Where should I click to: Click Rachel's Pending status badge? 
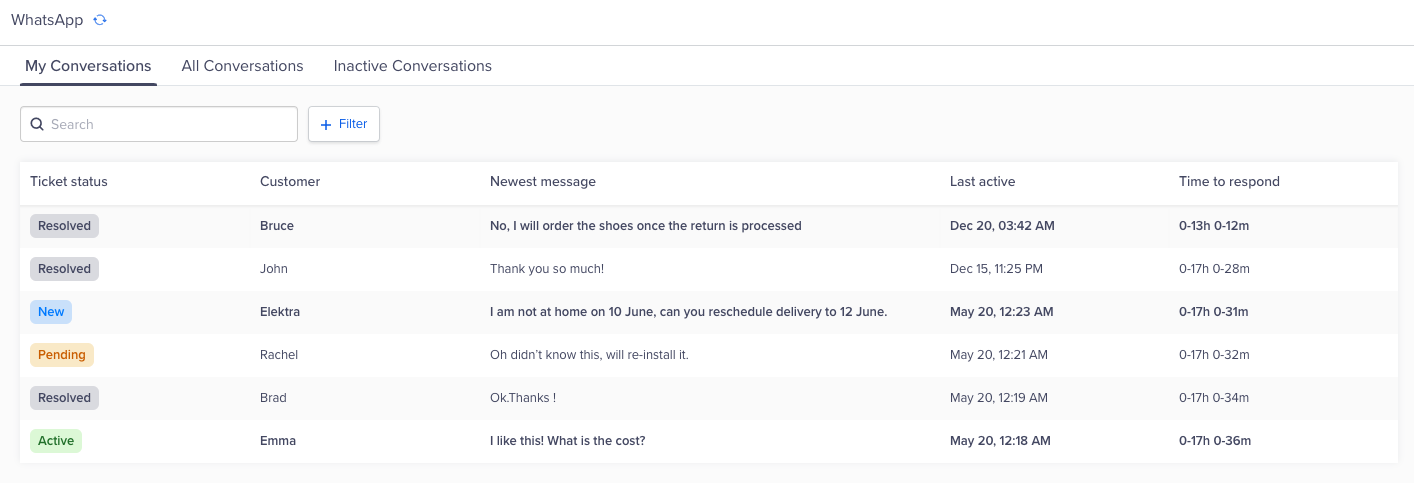point(62,355)
